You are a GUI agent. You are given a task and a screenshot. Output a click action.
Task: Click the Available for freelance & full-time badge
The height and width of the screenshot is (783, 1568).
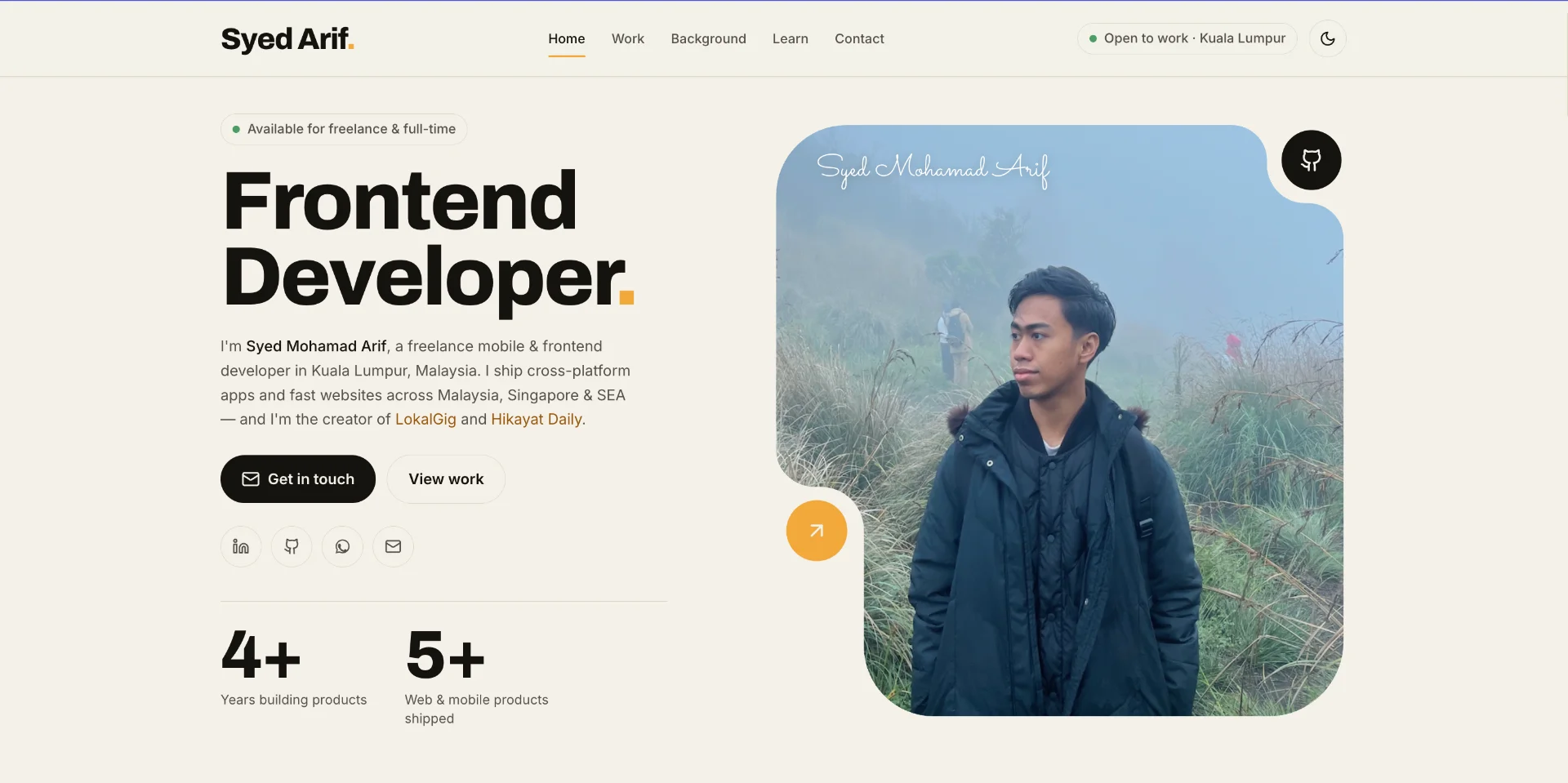(344, 129)
